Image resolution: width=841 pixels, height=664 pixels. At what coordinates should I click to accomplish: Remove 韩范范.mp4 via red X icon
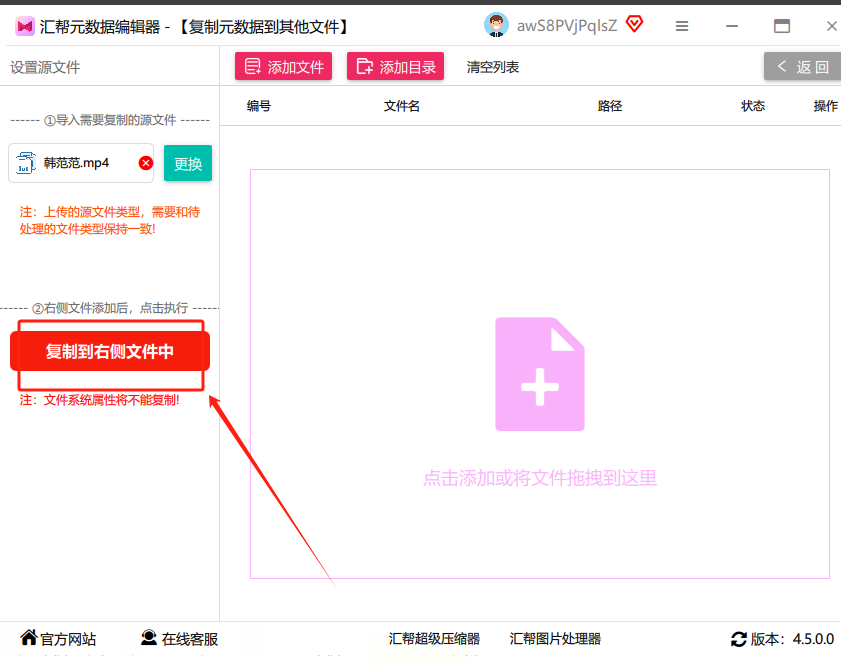[145, 163]
